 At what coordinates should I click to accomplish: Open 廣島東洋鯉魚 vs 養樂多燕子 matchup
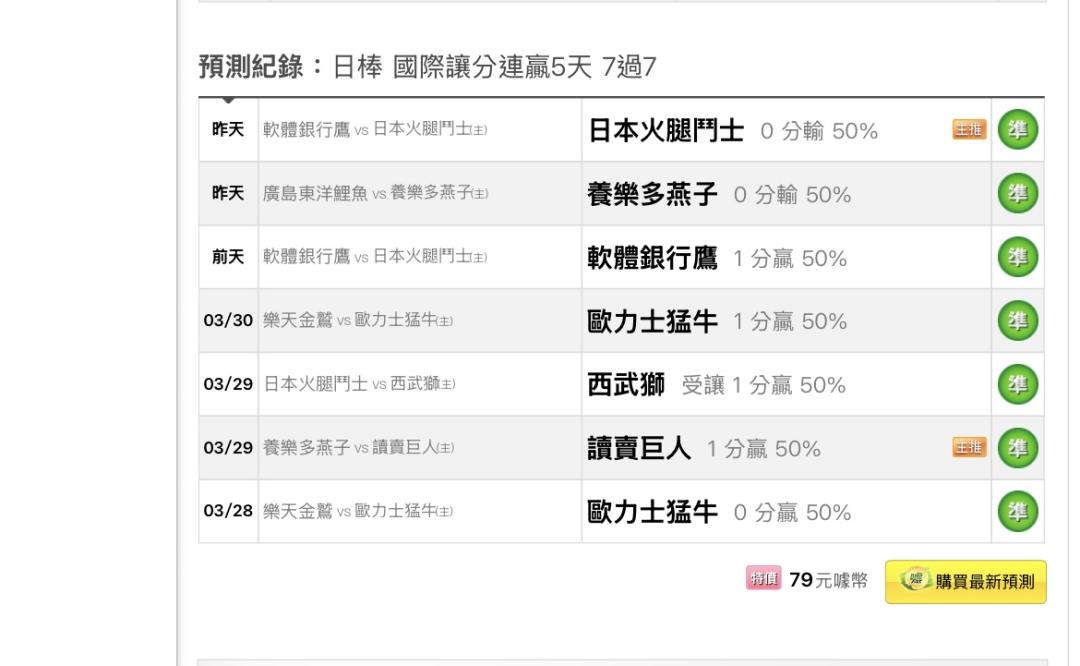pyautogui.click(x=375, y=194)
